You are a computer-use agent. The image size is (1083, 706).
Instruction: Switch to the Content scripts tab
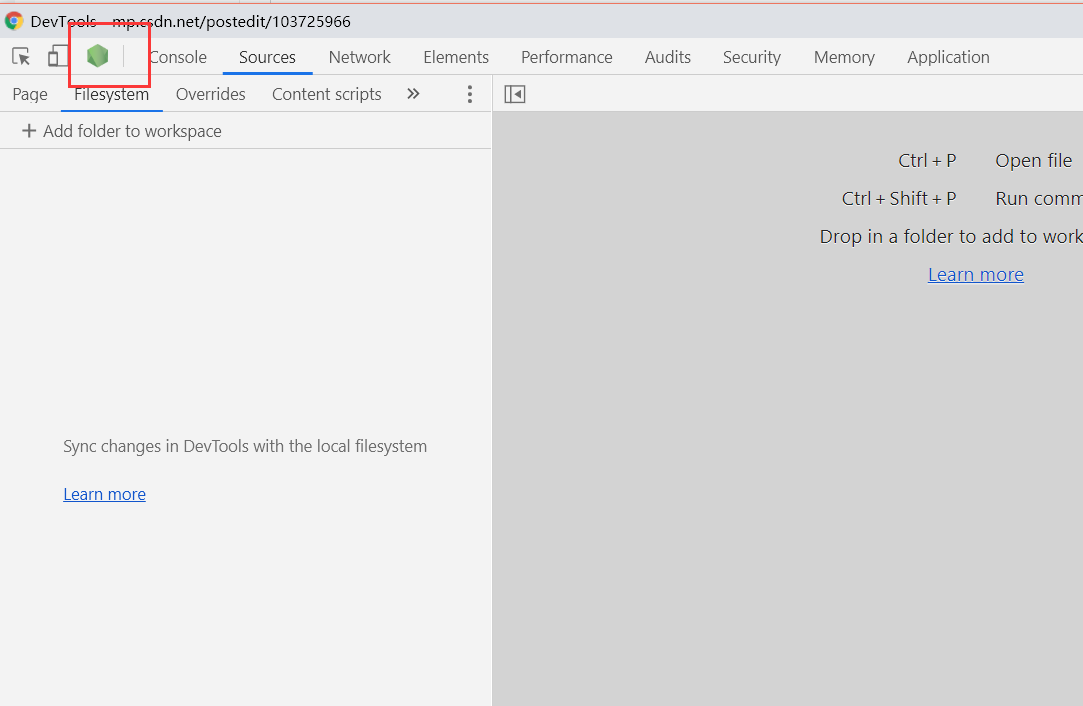pyautogui.click(x=326, y=93)
